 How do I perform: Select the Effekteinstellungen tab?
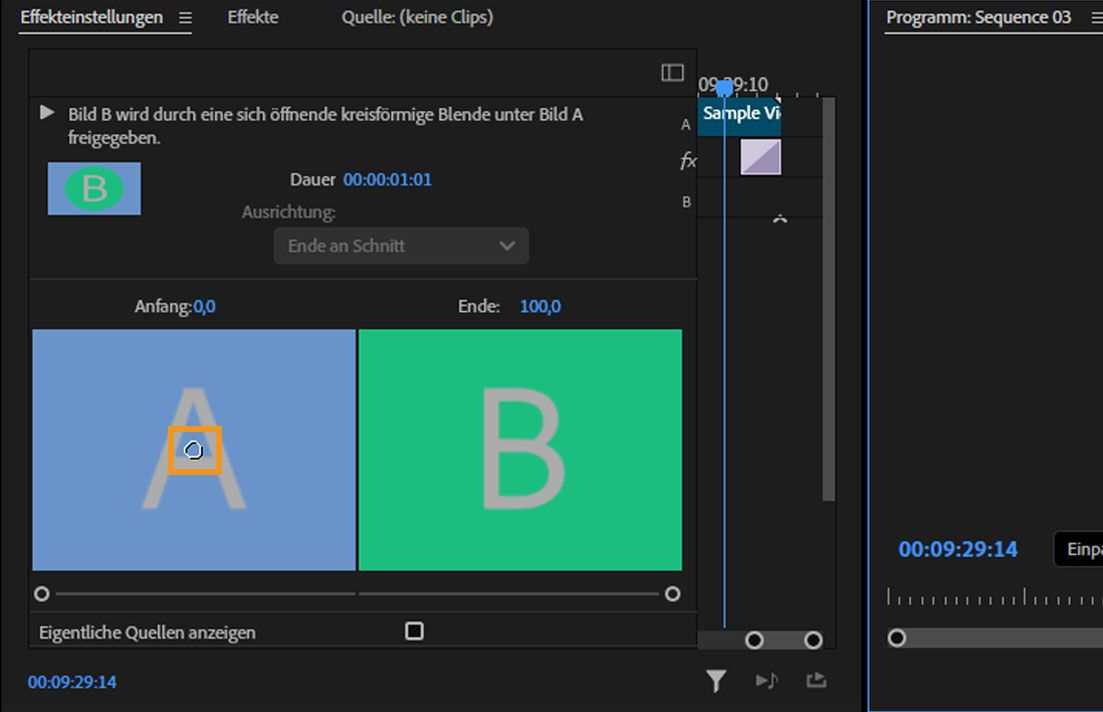91,17
